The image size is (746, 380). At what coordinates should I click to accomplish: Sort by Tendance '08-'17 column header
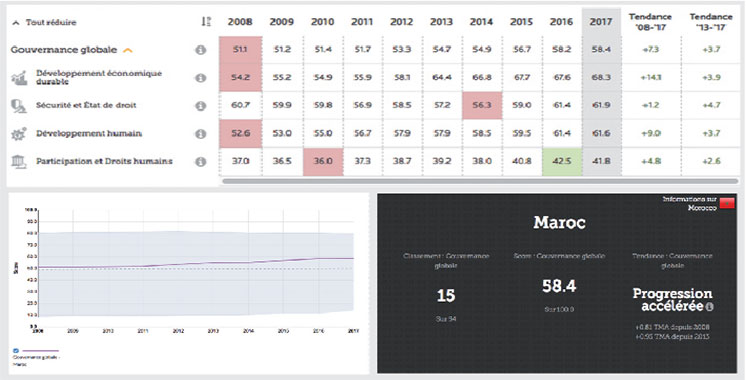tap(650, 22)
